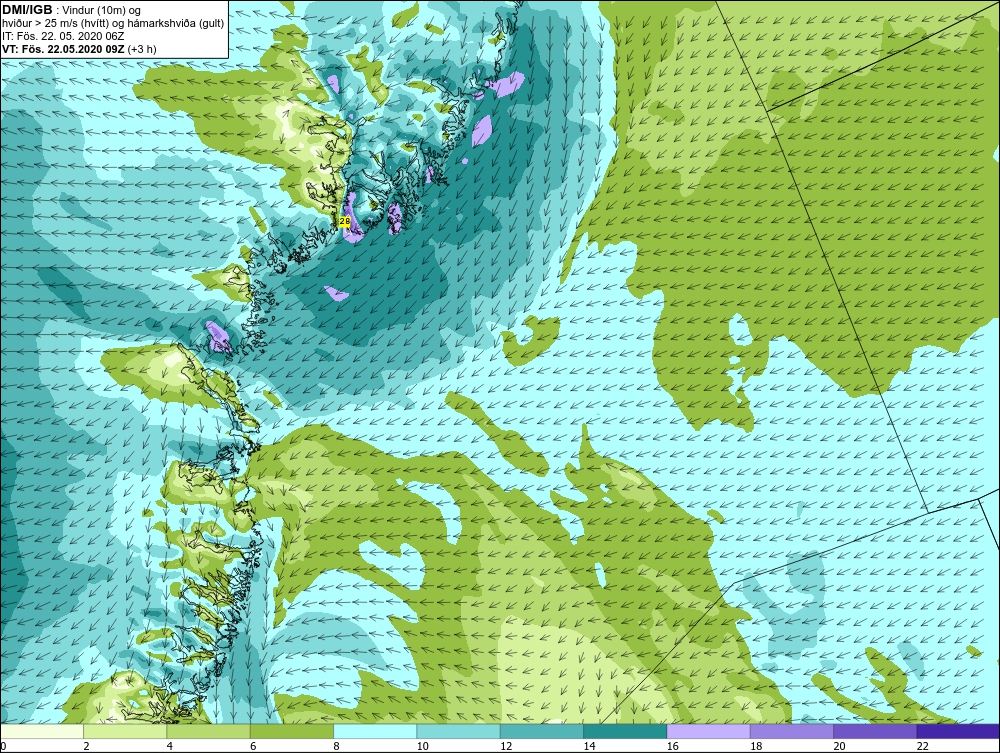Select the darkest purple 22+ m/s legend swatch
This screenshot has height=753, width=1000.
(958, 731)
